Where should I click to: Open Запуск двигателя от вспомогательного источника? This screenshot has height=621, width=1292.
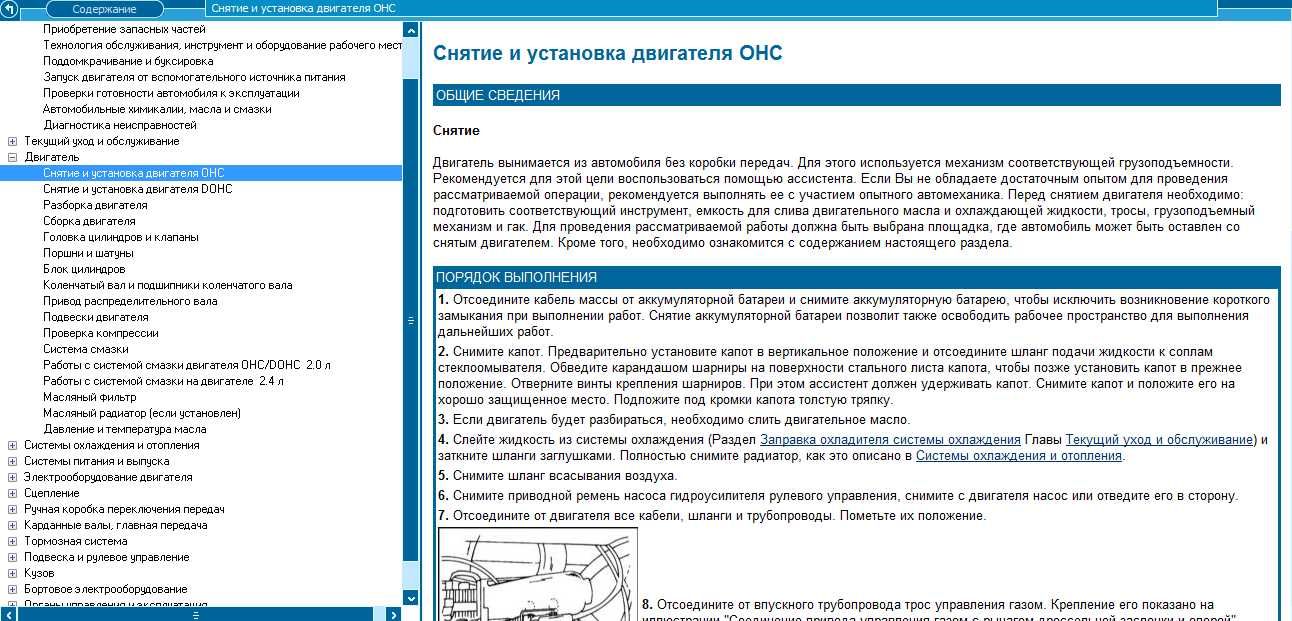(x=194, y=77)
